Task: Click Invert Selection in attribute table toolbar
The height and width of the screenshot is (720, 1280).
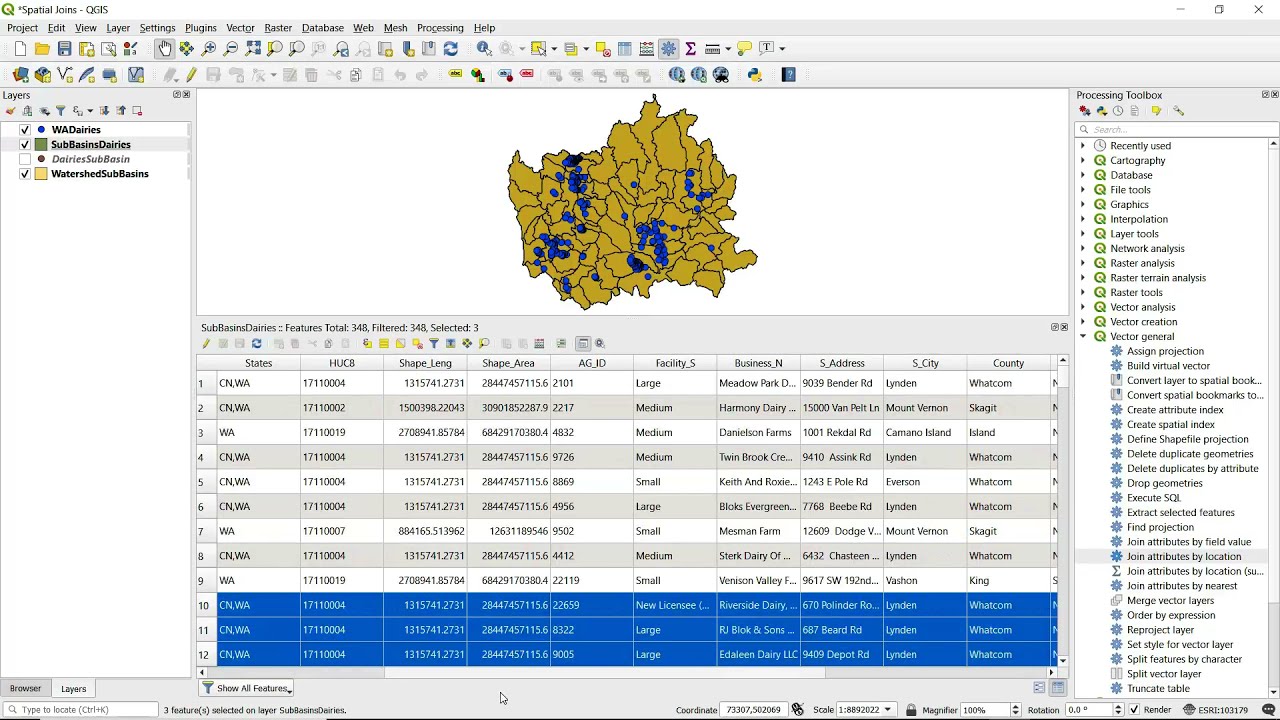Action: [x=401, y=344]
